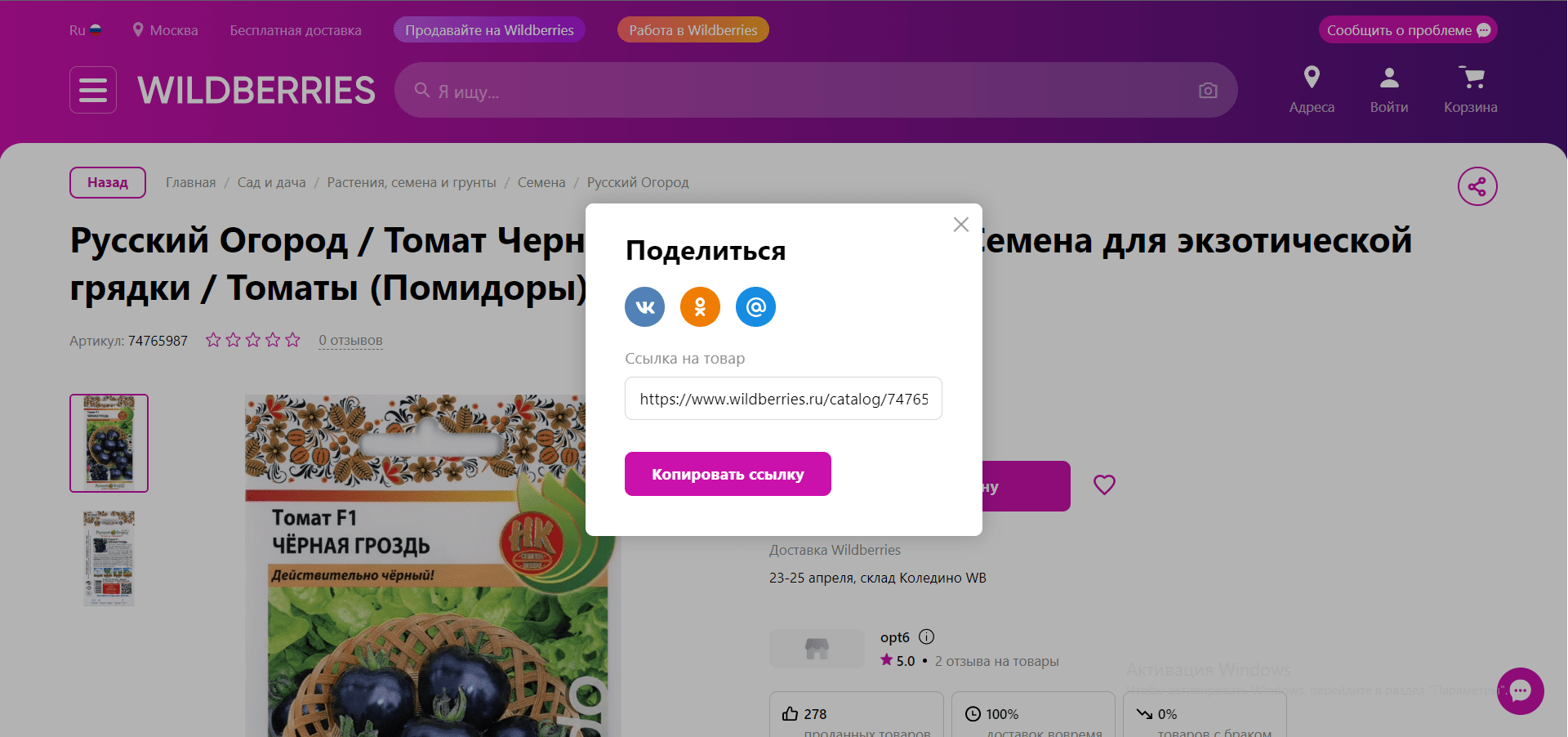Open seller info icon next to opt6
The height and width of the screenshot is (737, 1568).
pyautogui.click(x=926, y=636)
